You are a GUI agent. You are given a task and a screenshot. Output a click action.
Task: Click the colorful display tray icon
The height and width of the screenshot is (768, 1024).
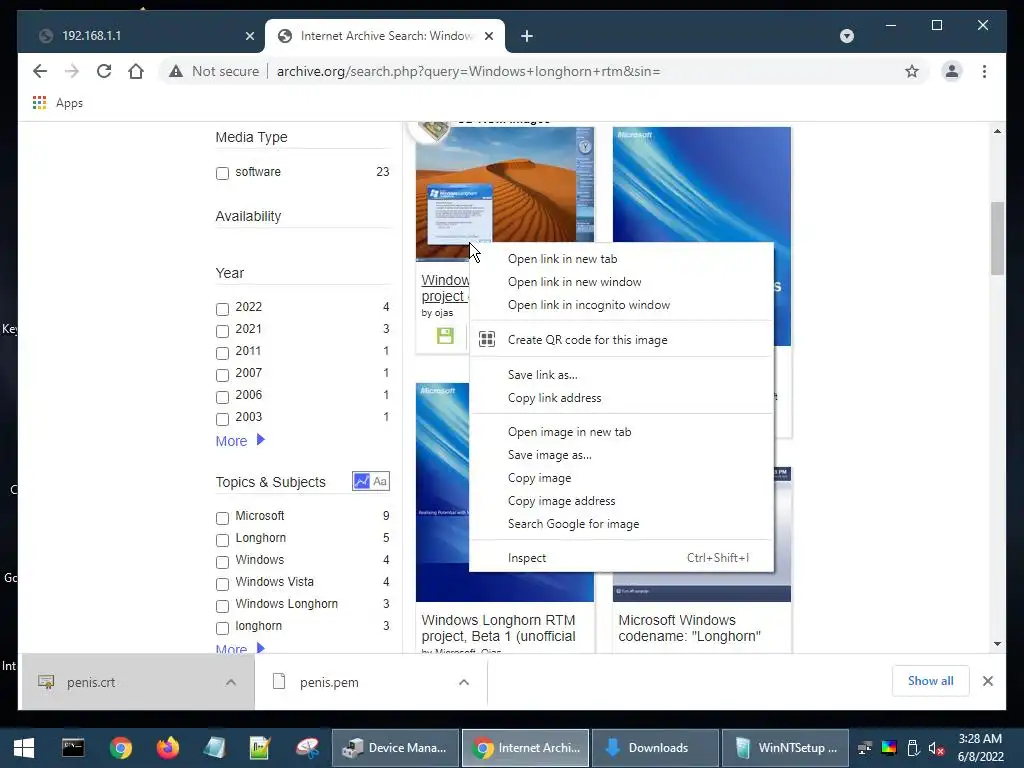click(889, 748)
